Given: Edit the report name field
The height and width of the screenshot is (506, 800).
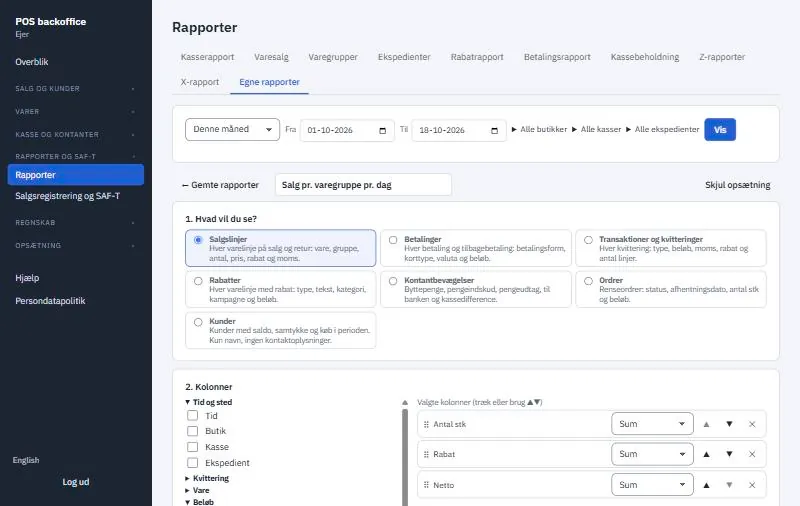Looking at the screenshot, I should [363, 185].
